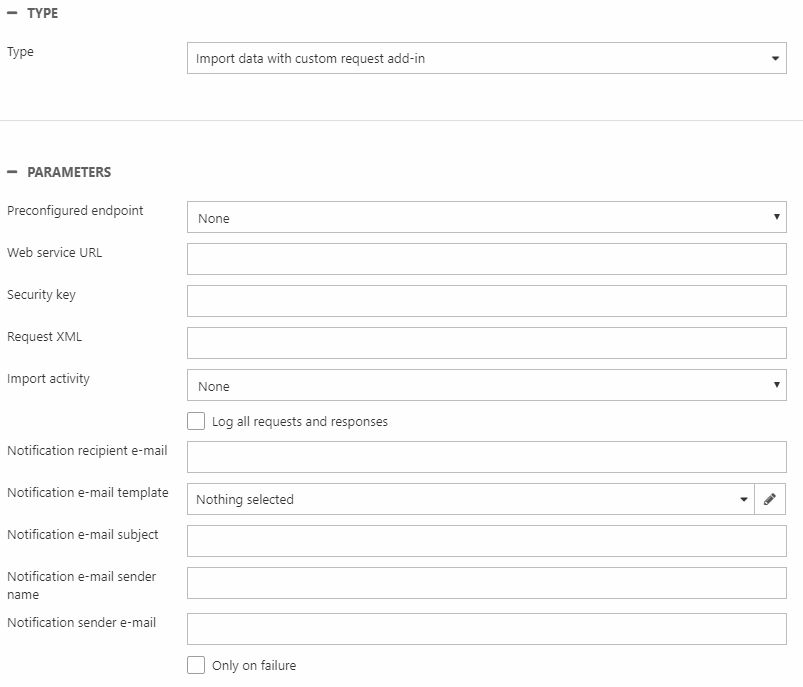This screenshot has height=687, width=803.
Task: Click the Notification e-mail subject field
Action: (486, 541)
